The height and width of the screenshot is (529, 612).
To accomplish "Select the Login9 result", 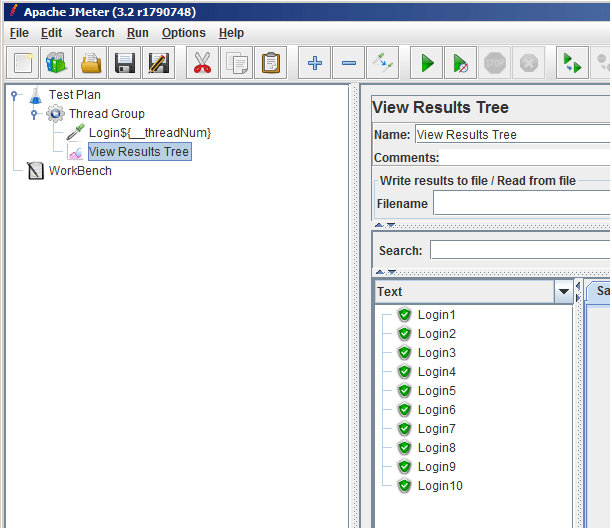I will [x=436, y=467].
